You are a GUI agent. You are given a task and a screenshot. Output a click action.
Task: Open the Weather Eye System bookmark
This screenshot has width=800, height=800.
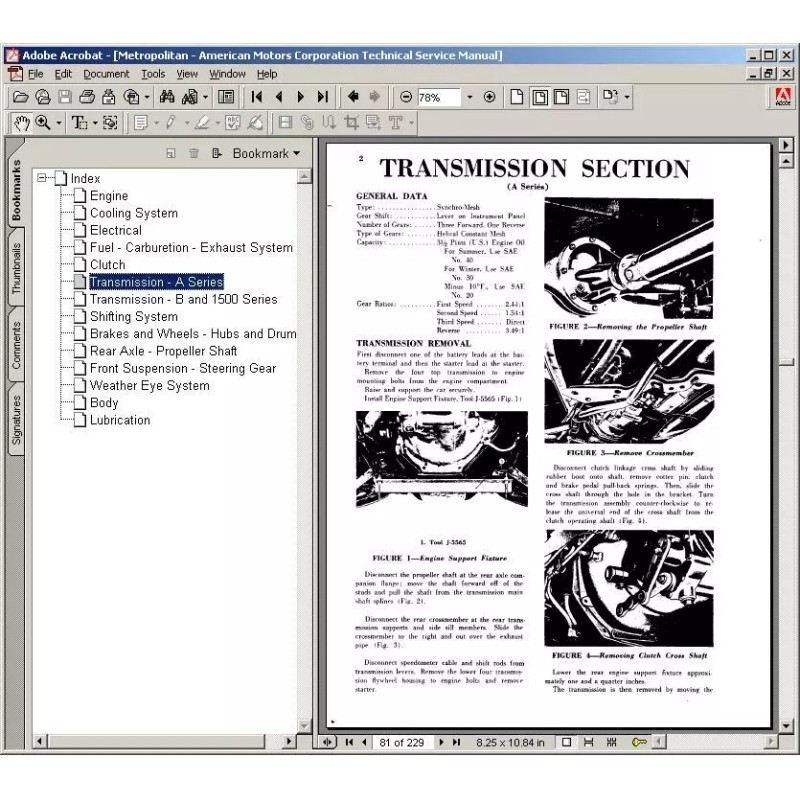(149, 385)
